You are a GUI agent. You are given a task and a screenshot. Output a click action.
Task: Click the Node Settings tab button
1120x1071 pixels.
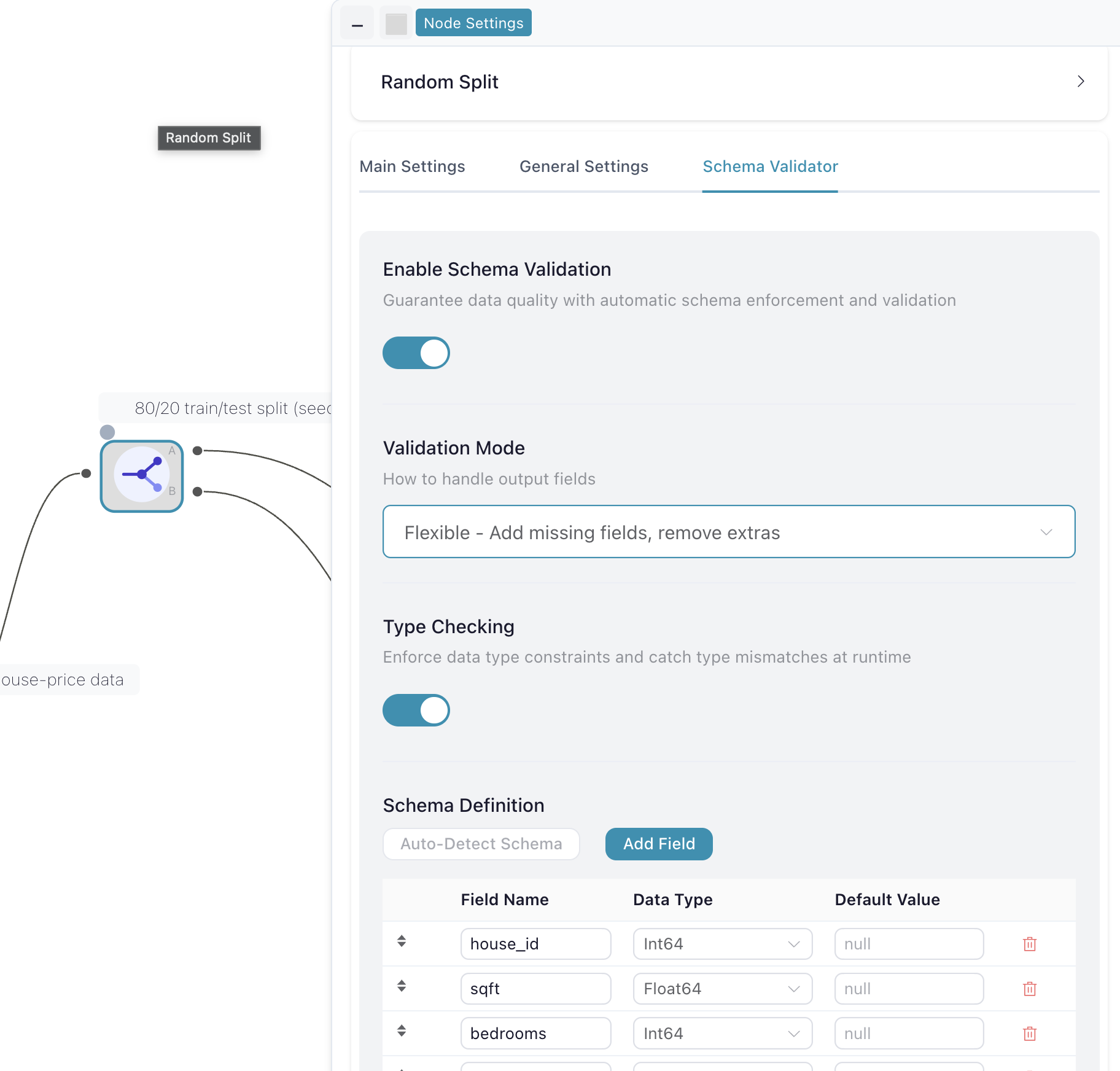point(473,23)
